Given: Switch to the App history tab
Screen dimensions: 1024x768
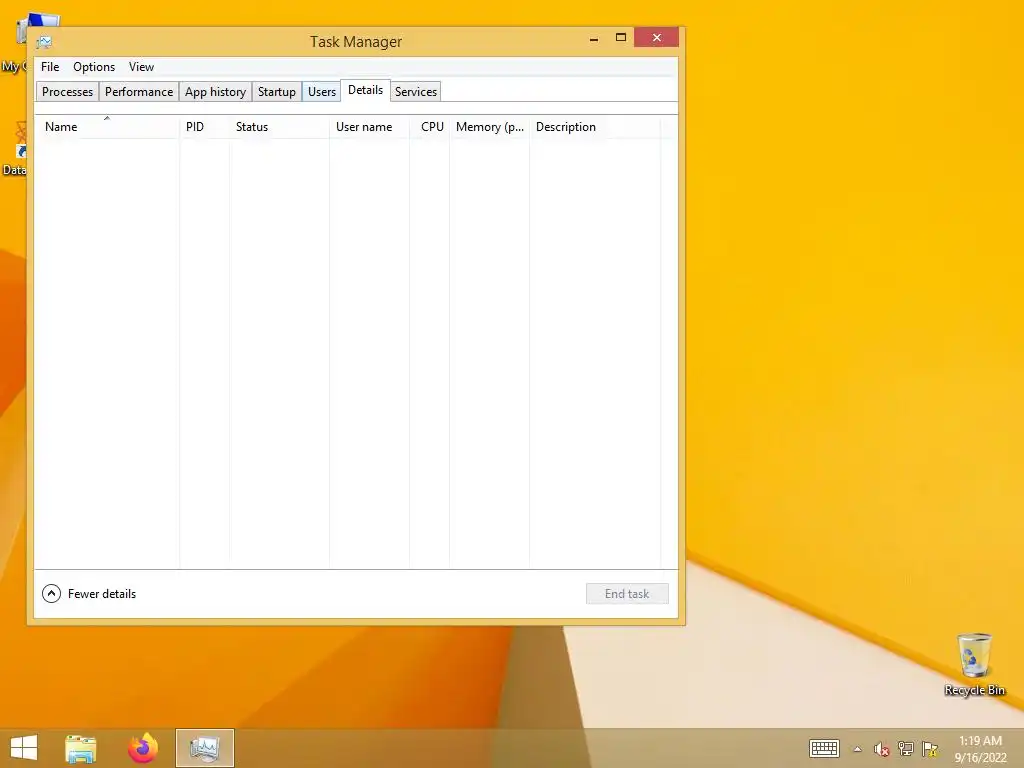Looking at the screenshot, I should tap(215, 92).
